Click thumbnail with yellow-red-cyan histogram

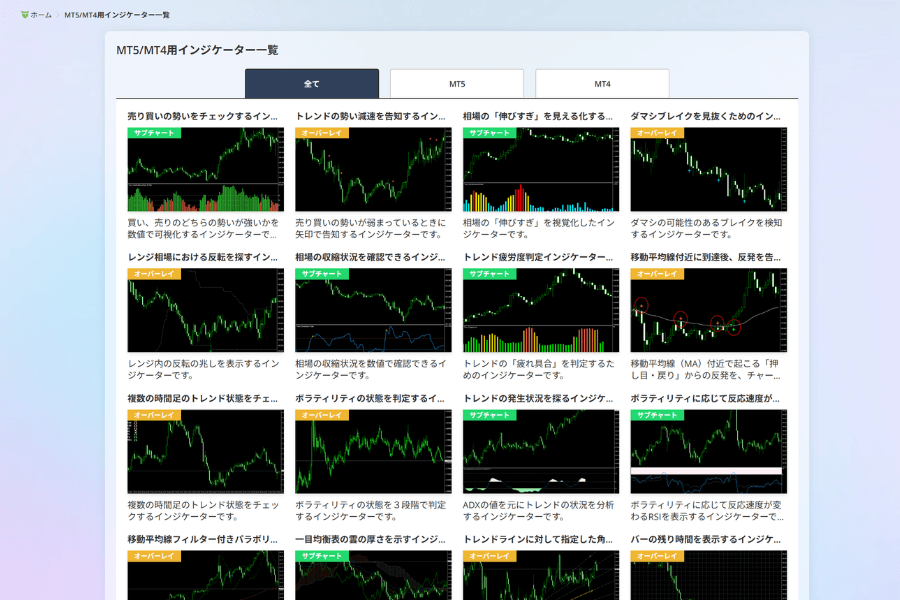pyautogui.click(x=541, y=169)
